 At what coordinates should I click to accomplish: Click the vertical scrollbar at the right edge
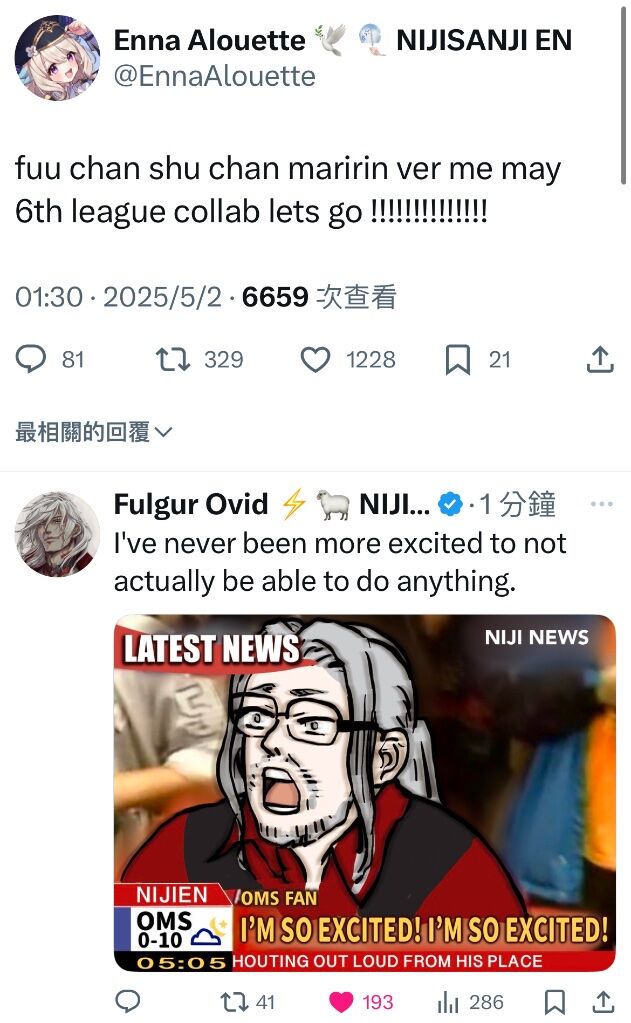click(x=624, y=91)
